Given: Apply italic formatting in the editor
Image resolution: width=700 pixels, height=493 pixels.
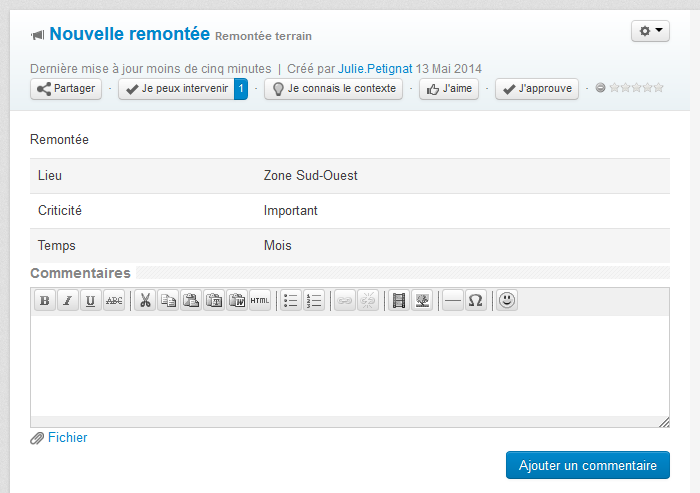Looking at the screenshot, I should 67,300.
